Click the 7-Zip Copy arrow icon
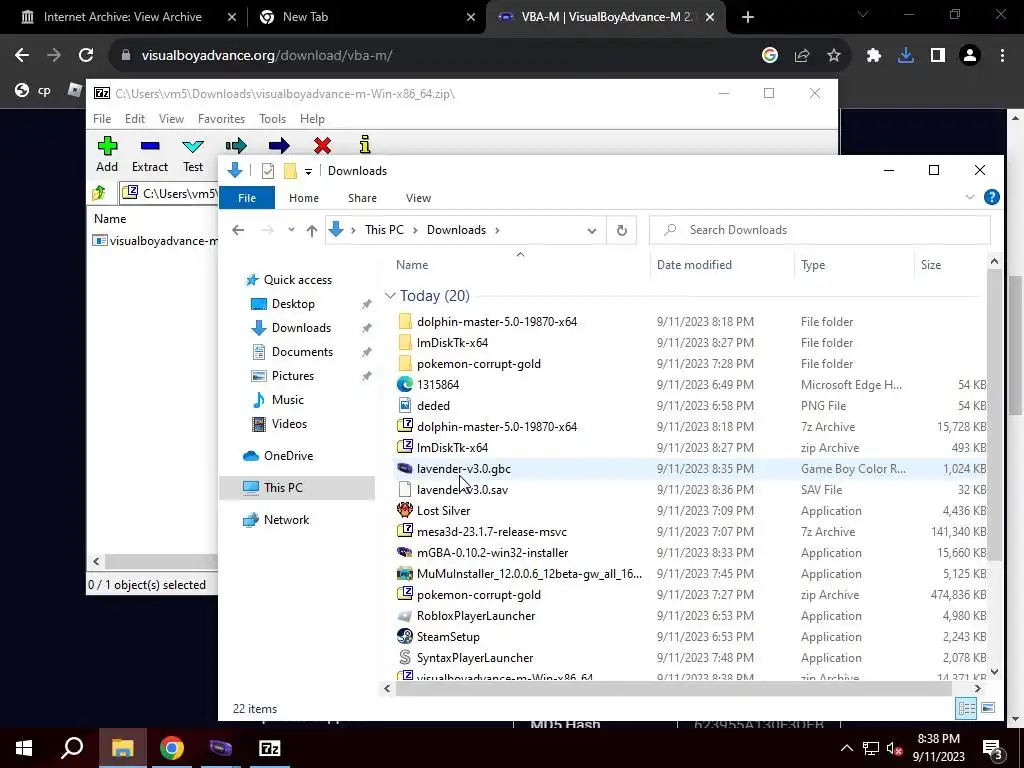This screenshot has width=1024, height=768. [236, 145]
